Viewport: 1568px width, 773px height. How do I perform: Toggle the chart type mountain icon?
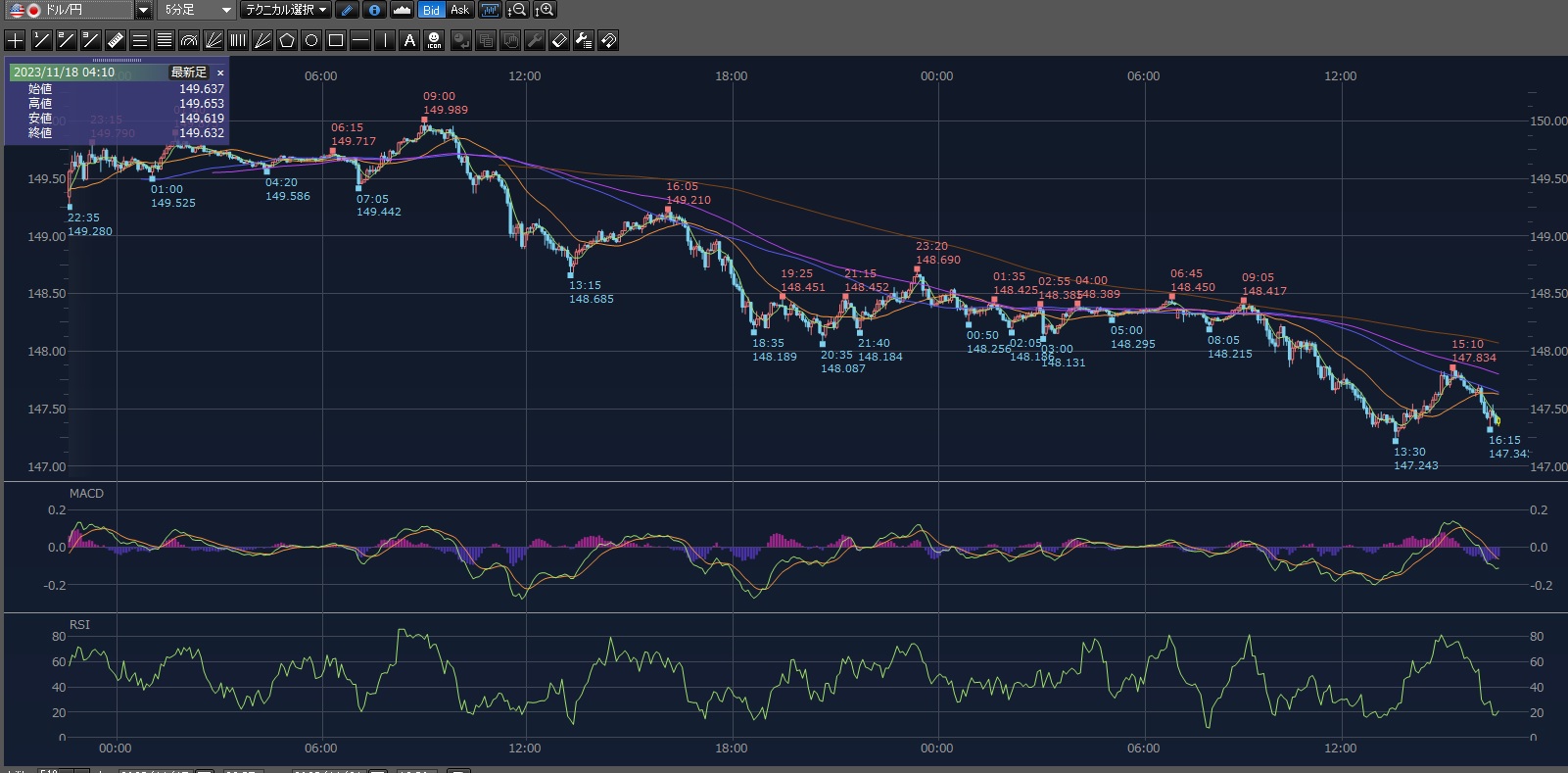402,10
